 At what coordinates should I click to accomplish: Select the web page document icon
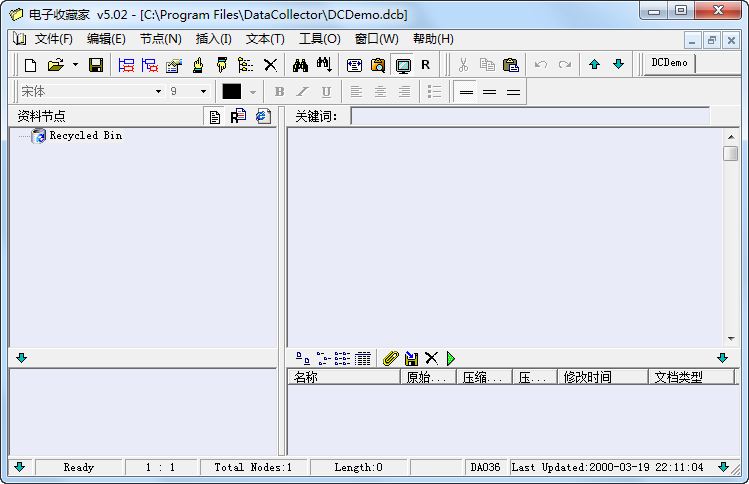(263, 117)
